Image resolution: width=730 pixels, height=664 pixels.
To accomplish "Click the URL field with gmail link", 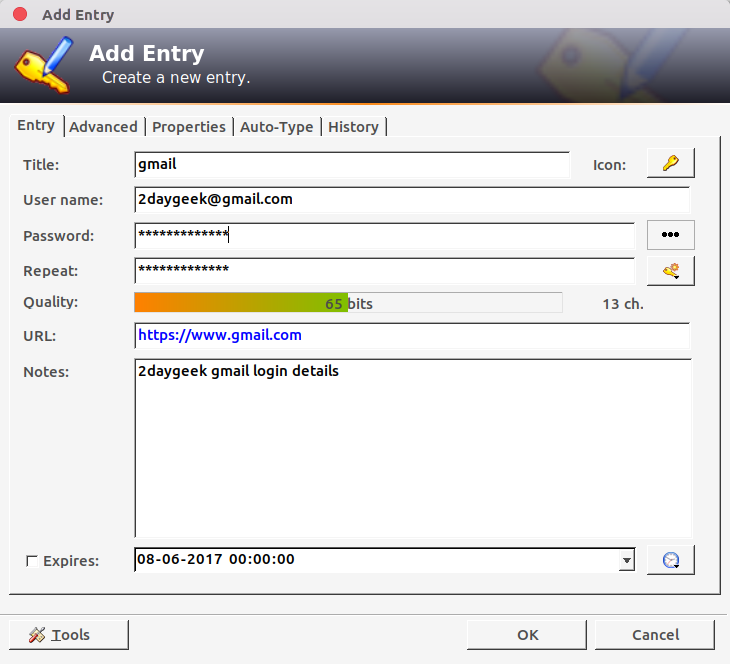I will click(412, 335).
